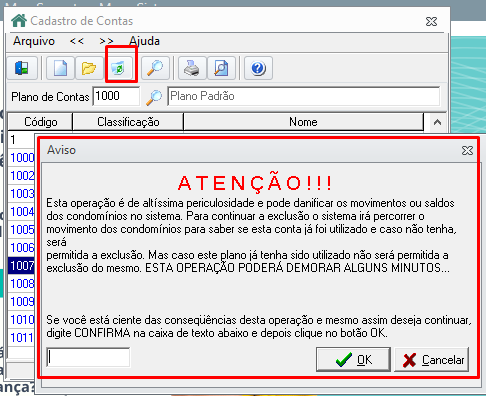Click the scroll up arrow of accounts list
Viewport: 486px width, 396px height.
437,122
